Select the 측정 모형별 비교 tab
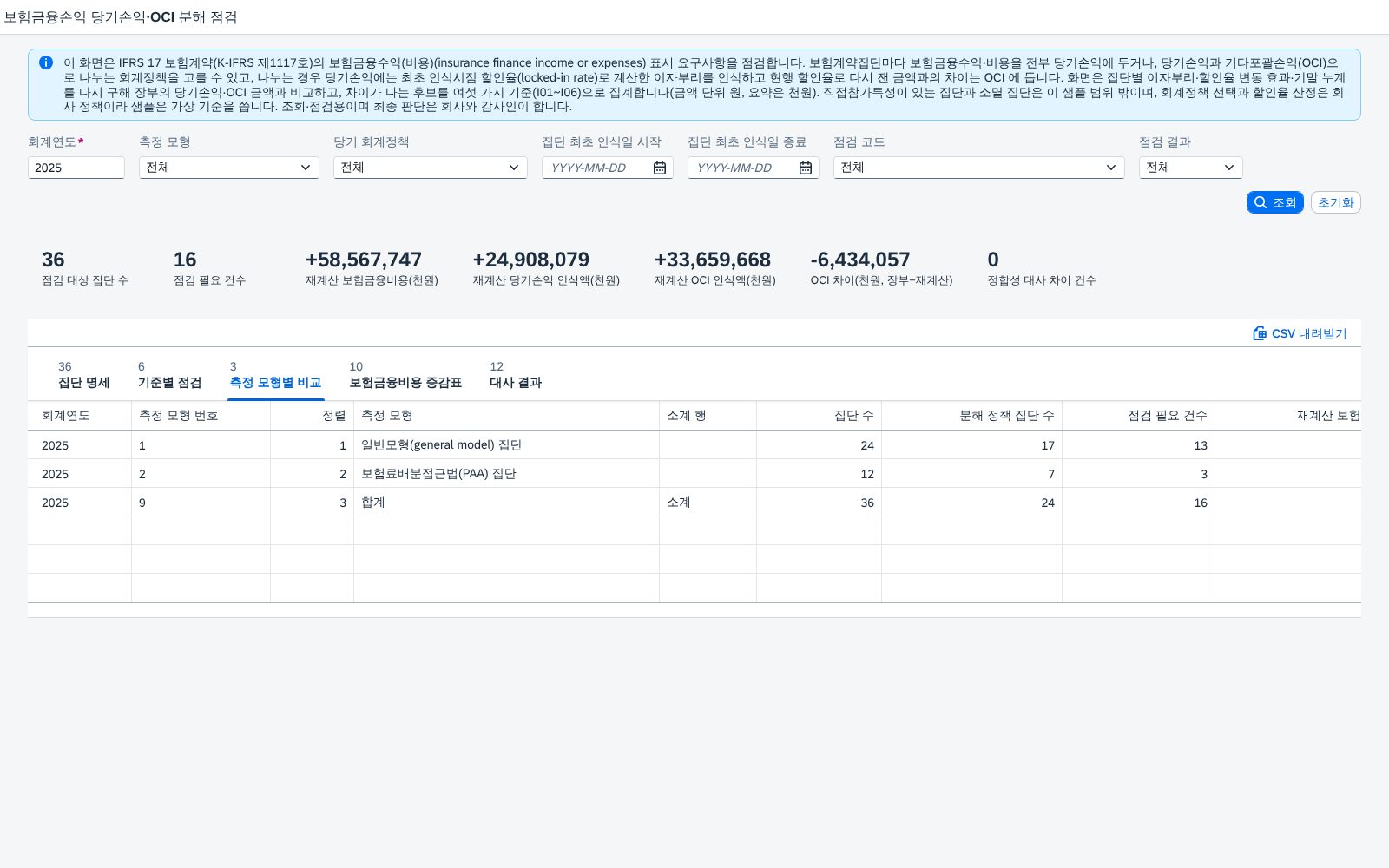This screenshot has width=1389, height=868. (x=276, y=375)
